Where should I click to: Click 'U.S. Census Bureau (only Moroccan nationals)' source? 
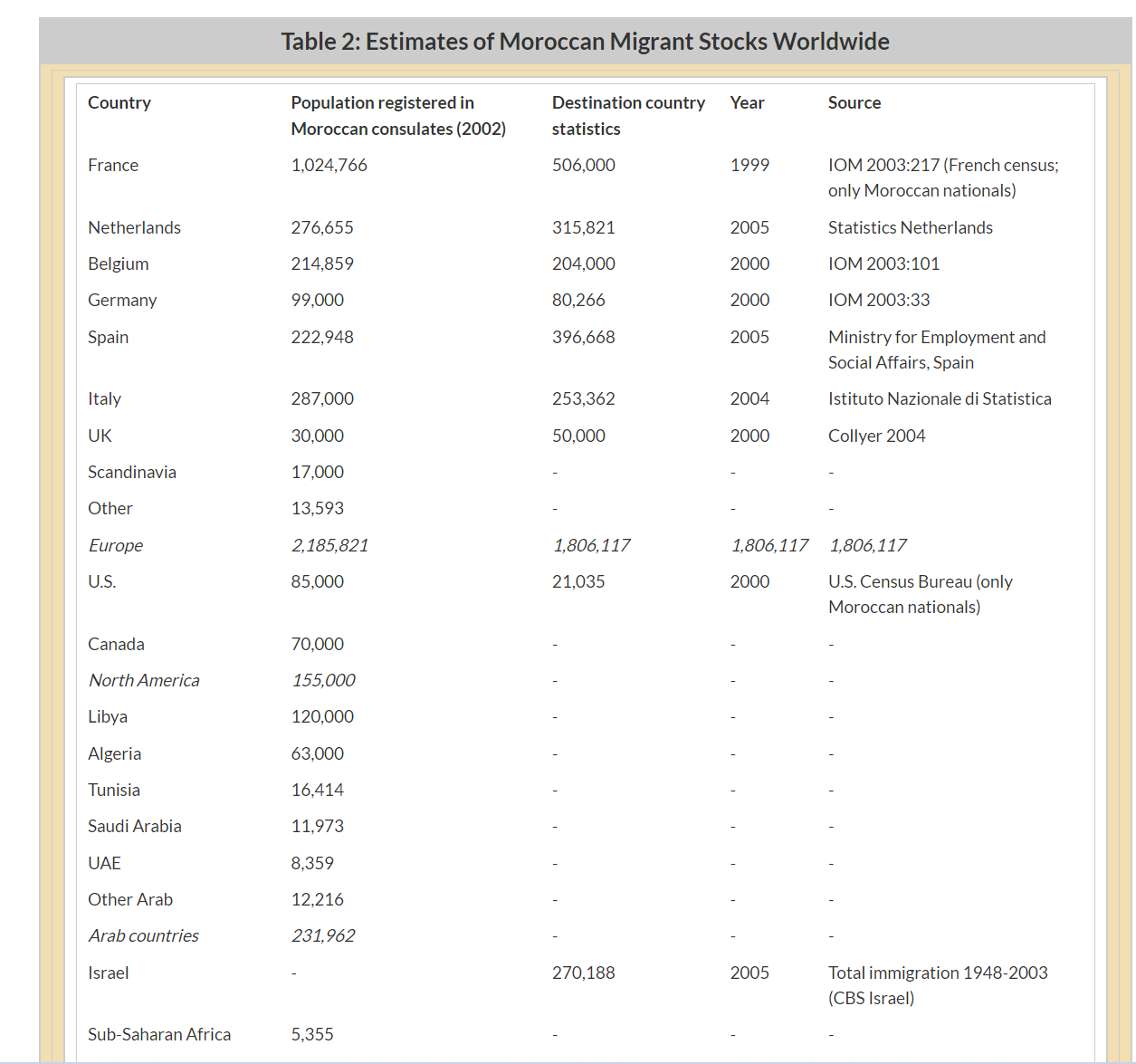coord(921,594)
